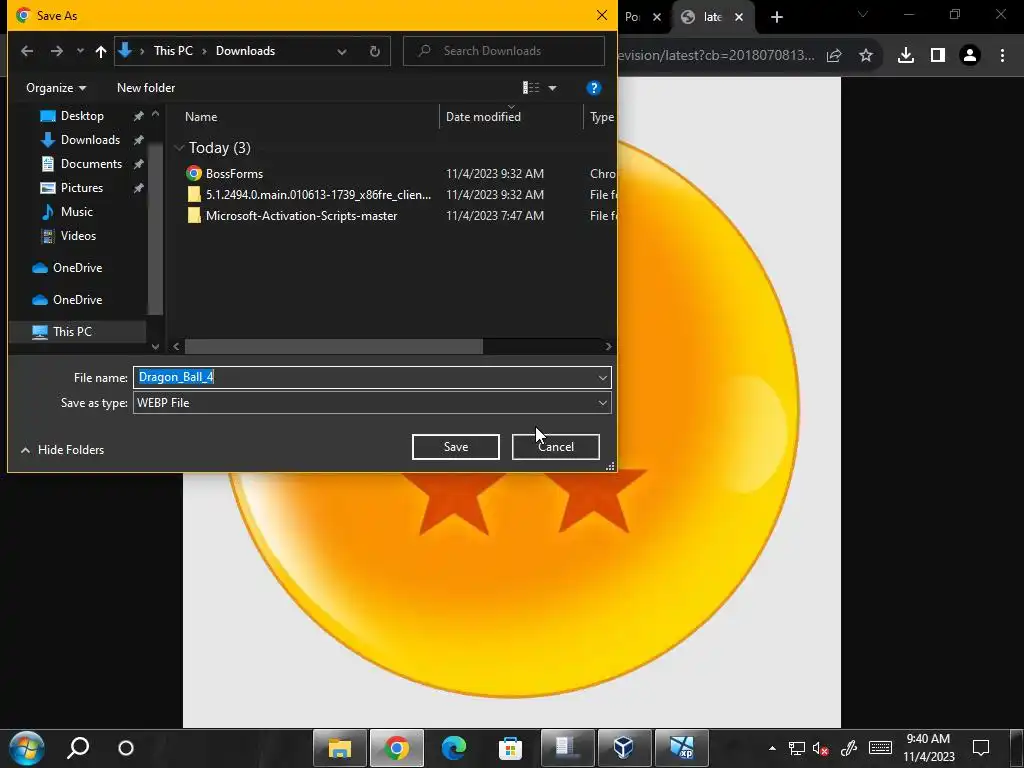
Task: Select the second OneDrive entry in navigation pane
Action: click(77, 300)
